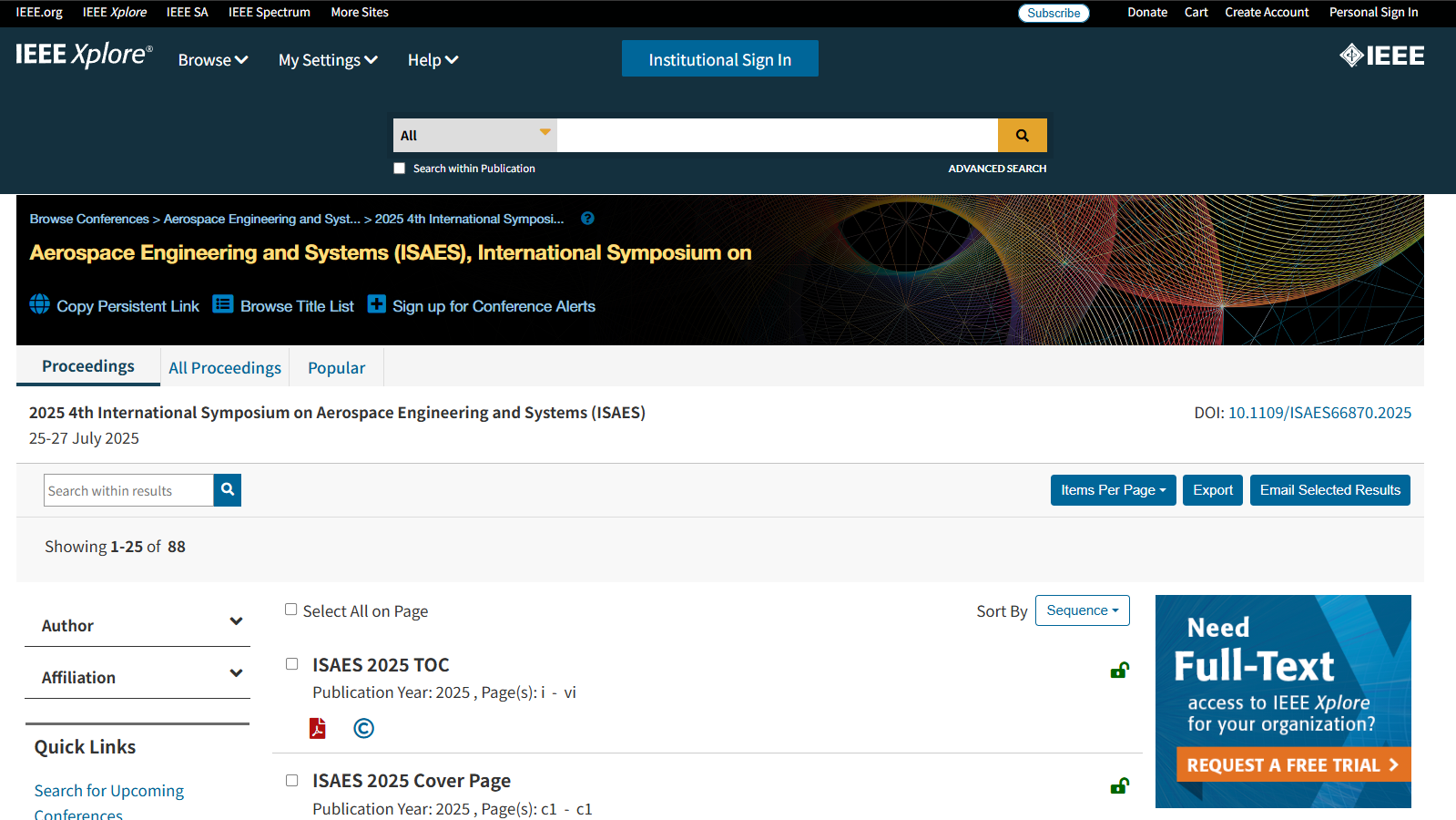Switch to the All Proceedings tab
Screen dimensions: 1456x820
(225, 368)
